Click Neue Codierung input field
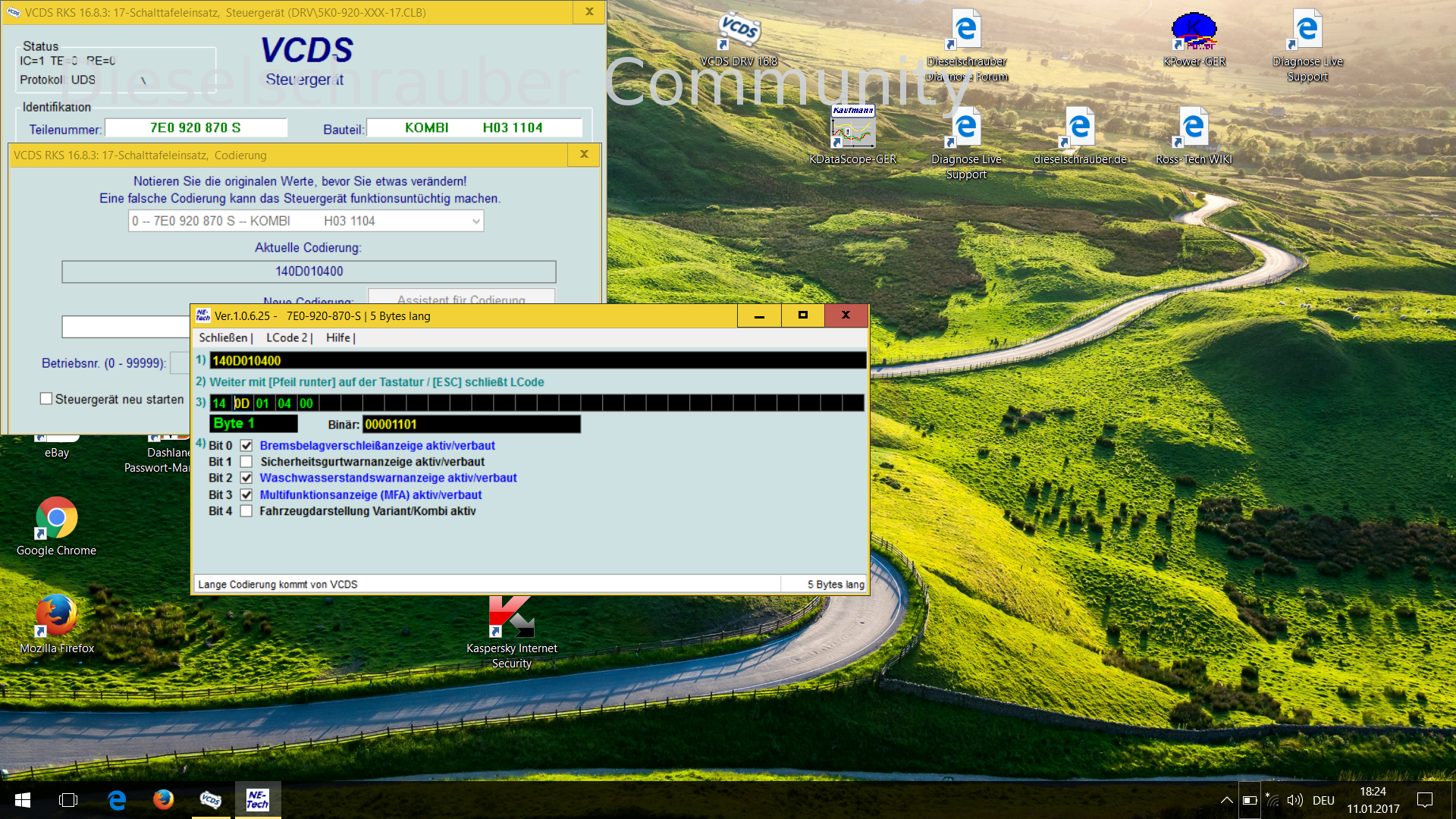Viewport: 1456px width, 819px height. pyautogui.click(x=126, y=327)
